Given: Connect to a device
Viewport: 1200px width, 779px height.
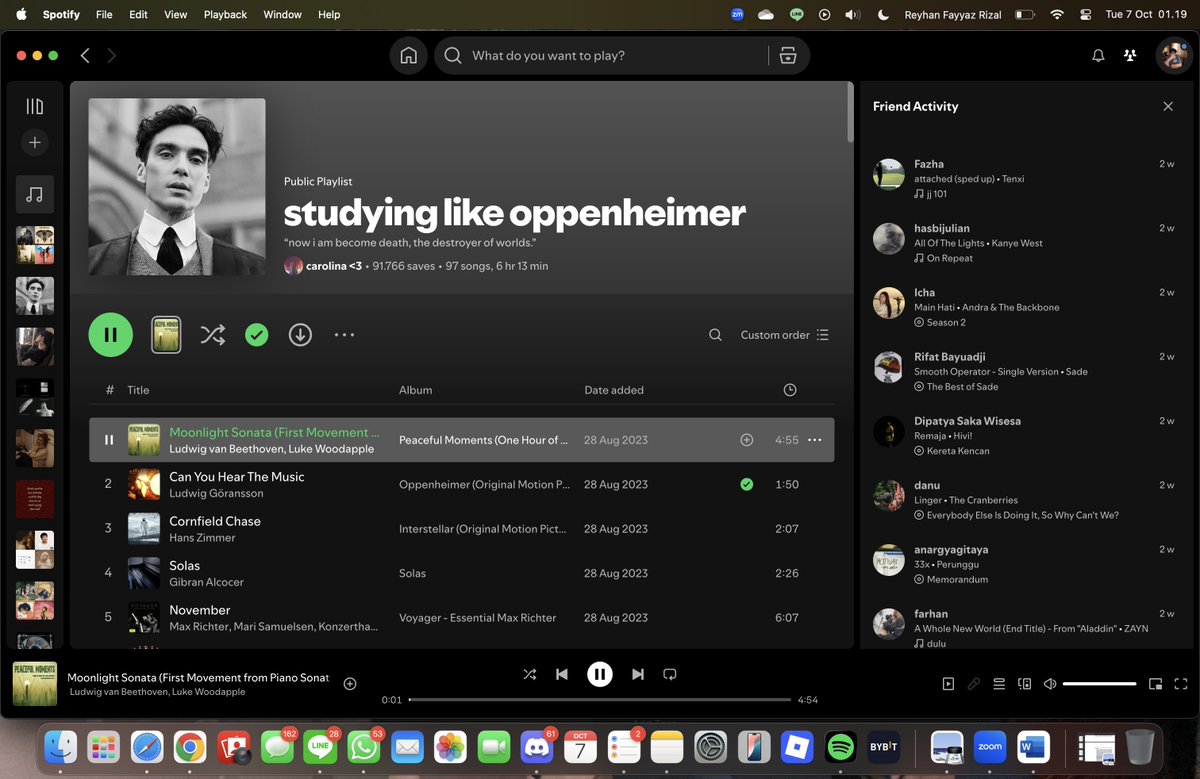Looking at the screenshot, I should coord(1024,684).
